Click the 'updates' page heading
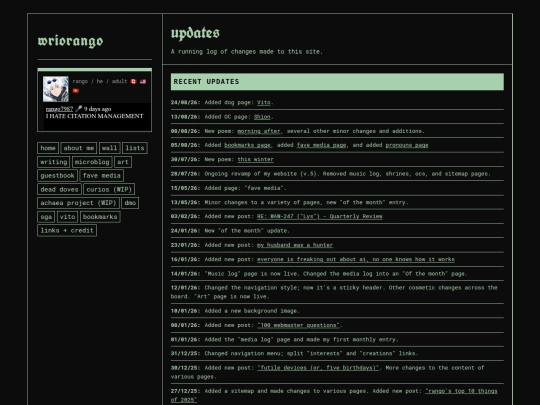 (195, 33)
